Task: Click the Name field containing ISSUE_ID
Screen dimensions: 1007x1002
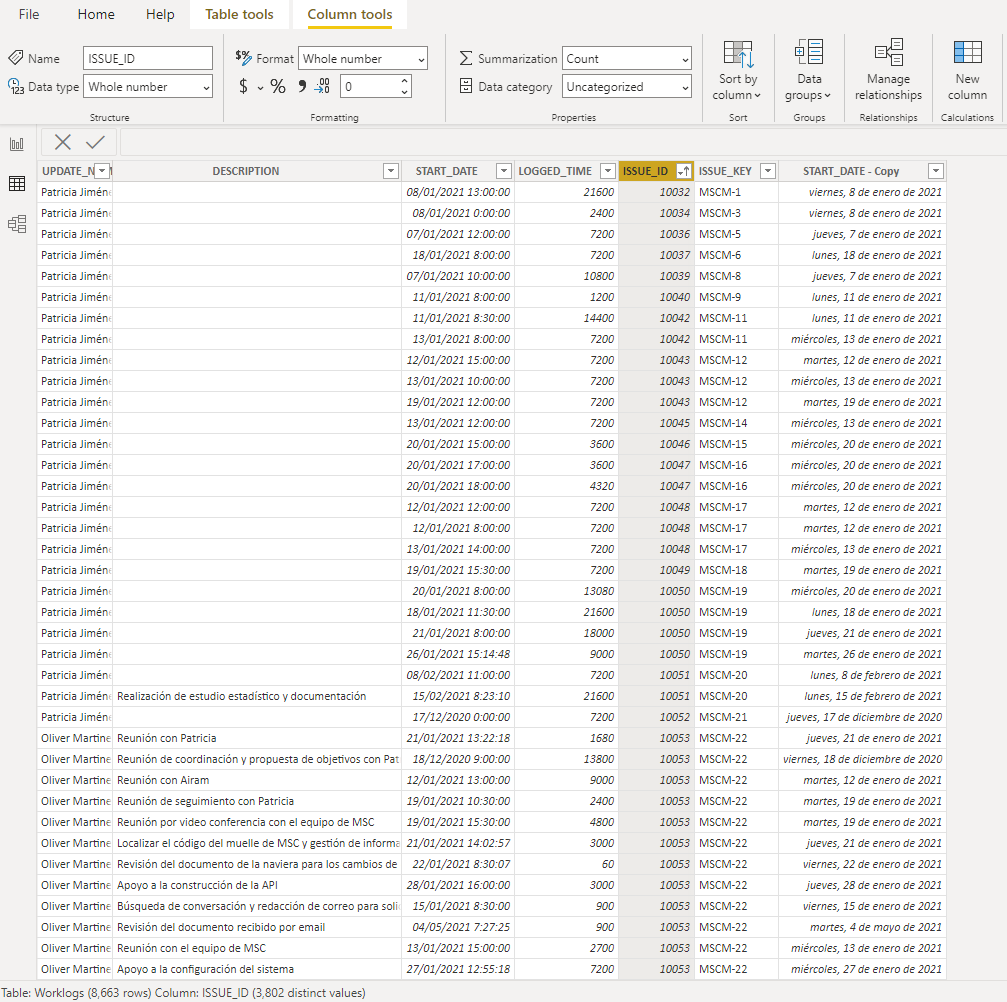Action: tap(148, 58)
